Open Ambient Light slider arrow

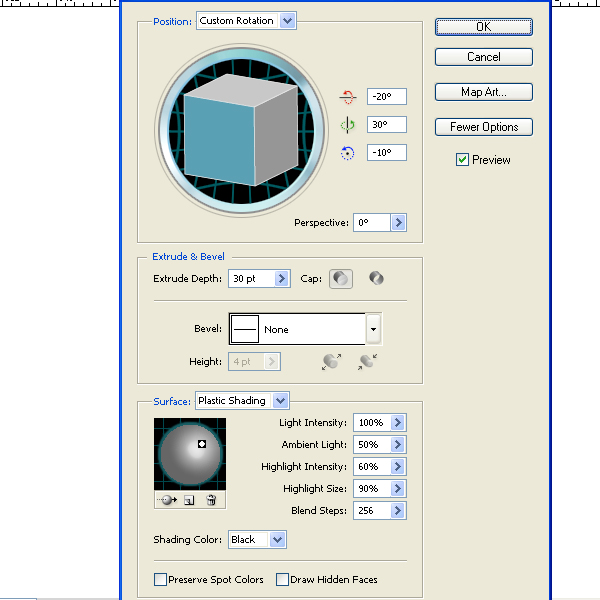398,444
